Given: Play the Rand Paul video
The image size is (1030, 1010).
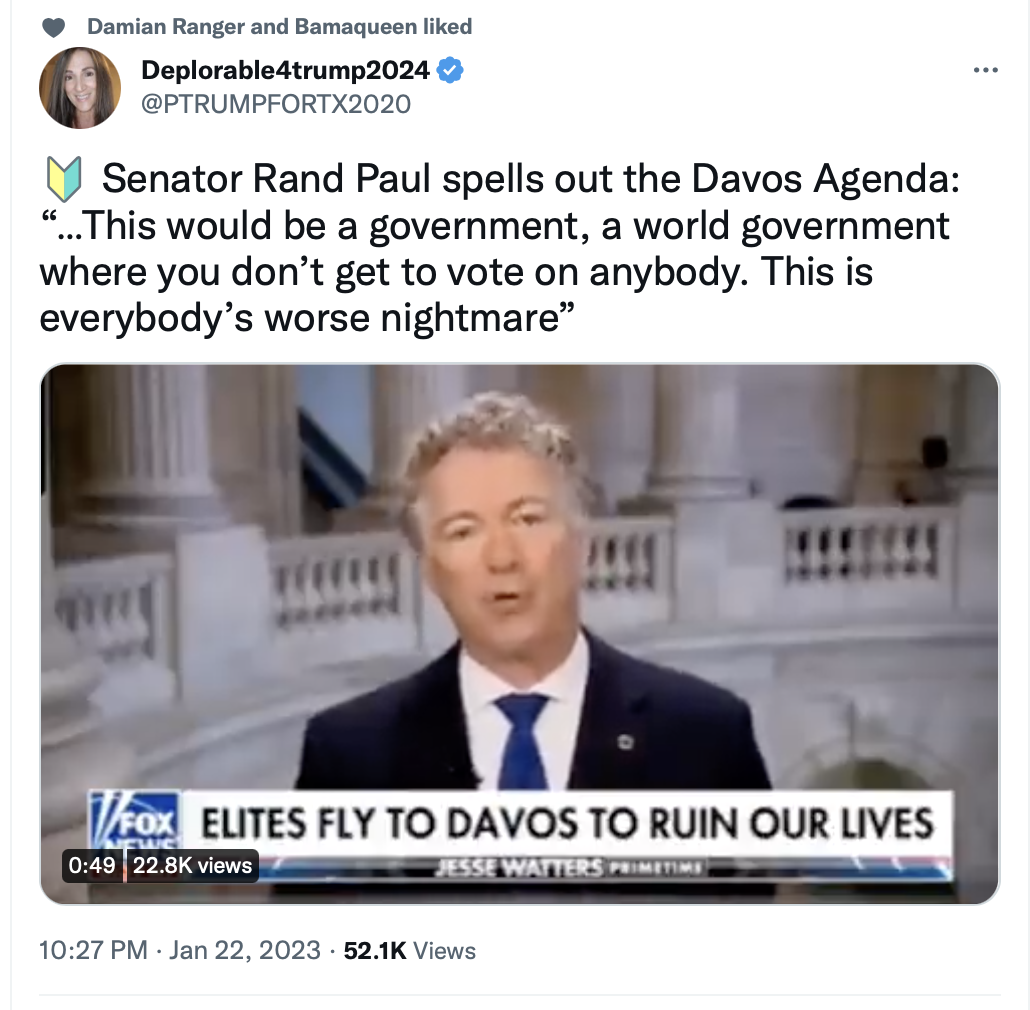Looking at the screenshot, I should pos(520,634).
